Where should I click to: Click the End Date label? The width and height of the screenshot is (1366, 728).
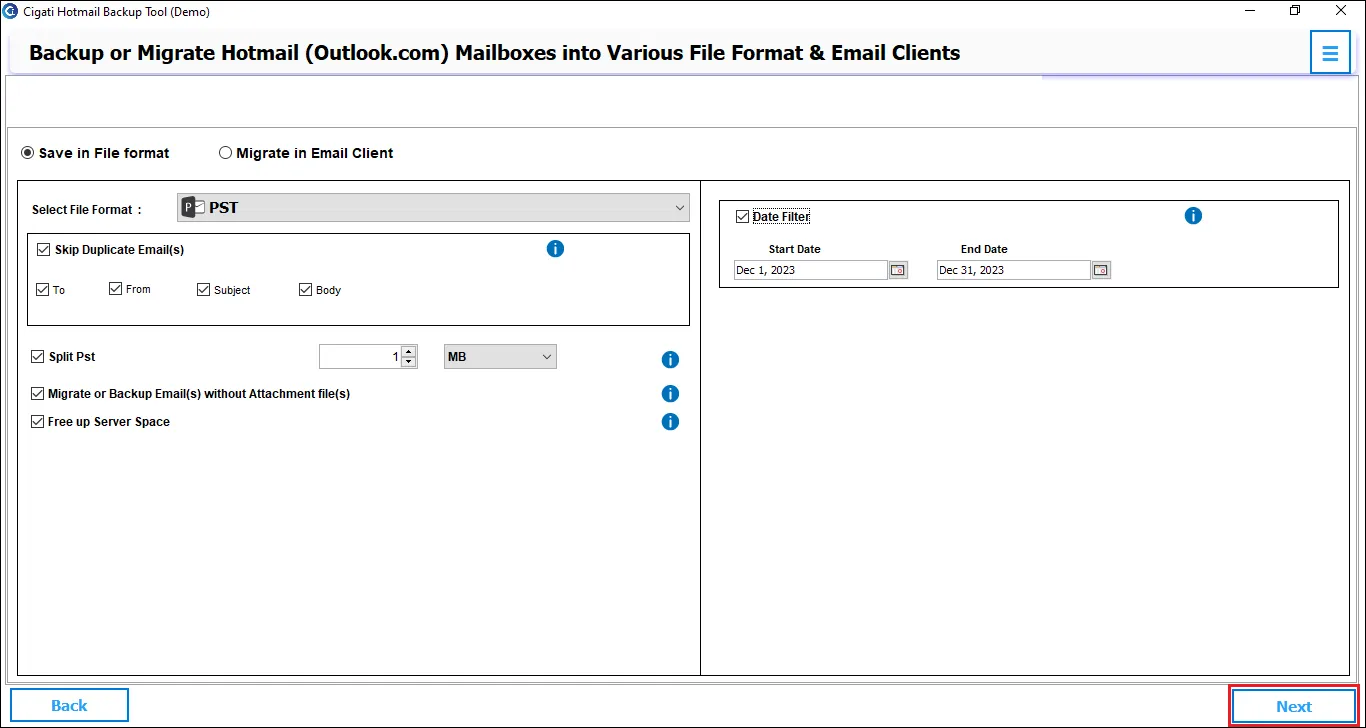tap(984, 249)
